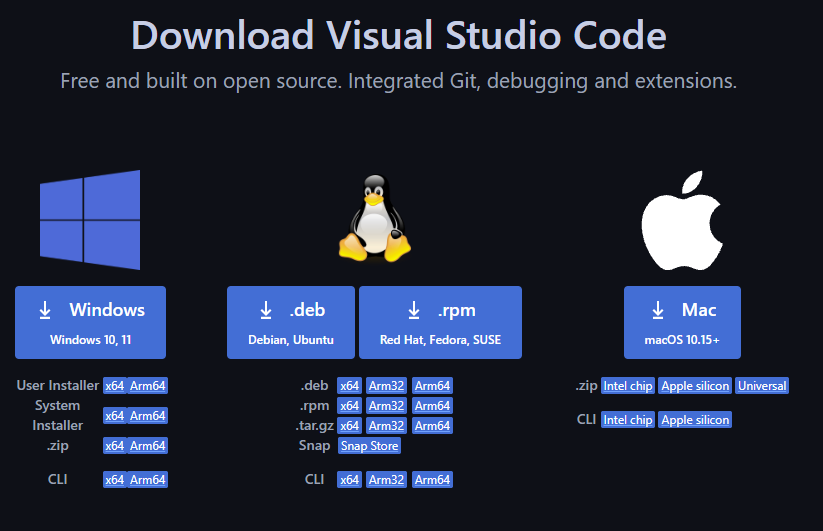Select x64 for Windows User Installer
Viewport: 823px width, 531px height.
pos(114,386)
